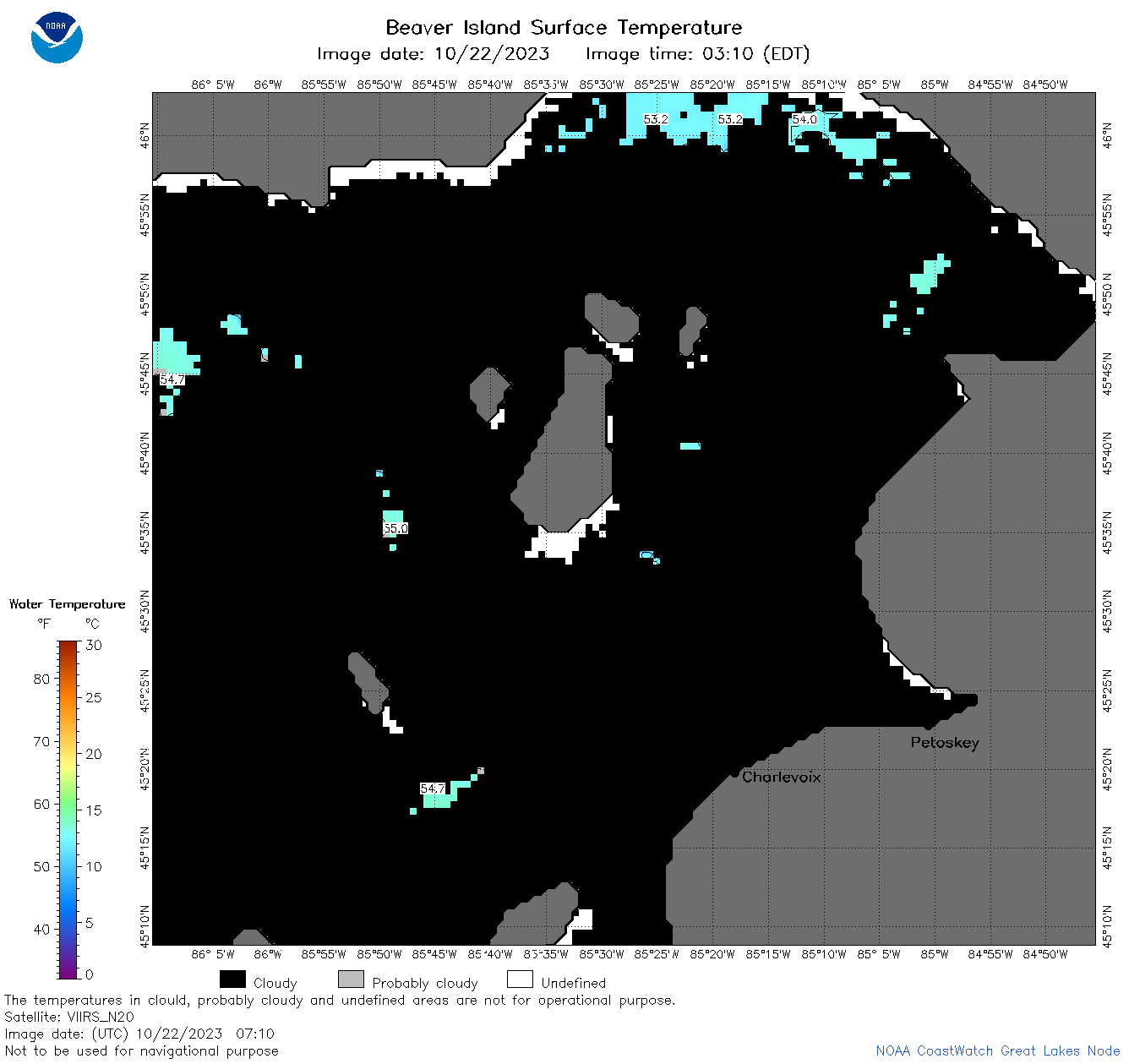Screen dimensions: 1129x1064
Task: Click the 80 Fahrenheit tick label
Action: click(x=41, y=679)
